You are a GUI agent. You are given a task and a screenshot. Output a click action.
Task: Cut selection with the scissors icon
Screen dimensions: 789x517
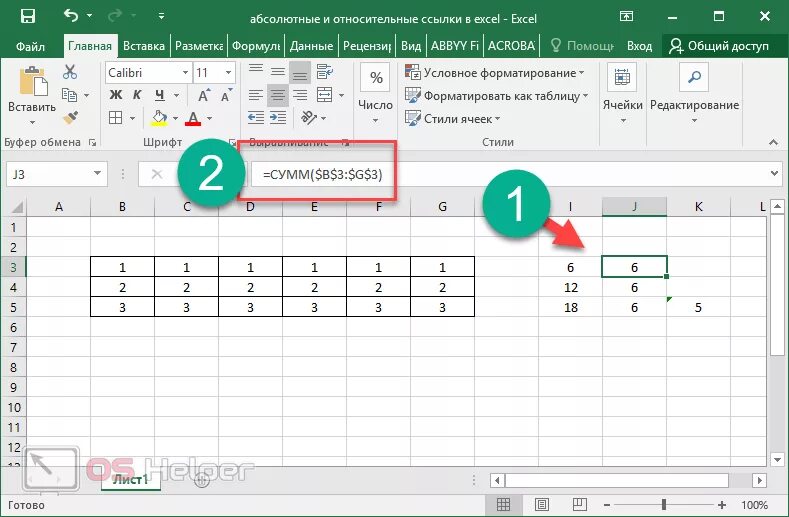pos(70,72)
